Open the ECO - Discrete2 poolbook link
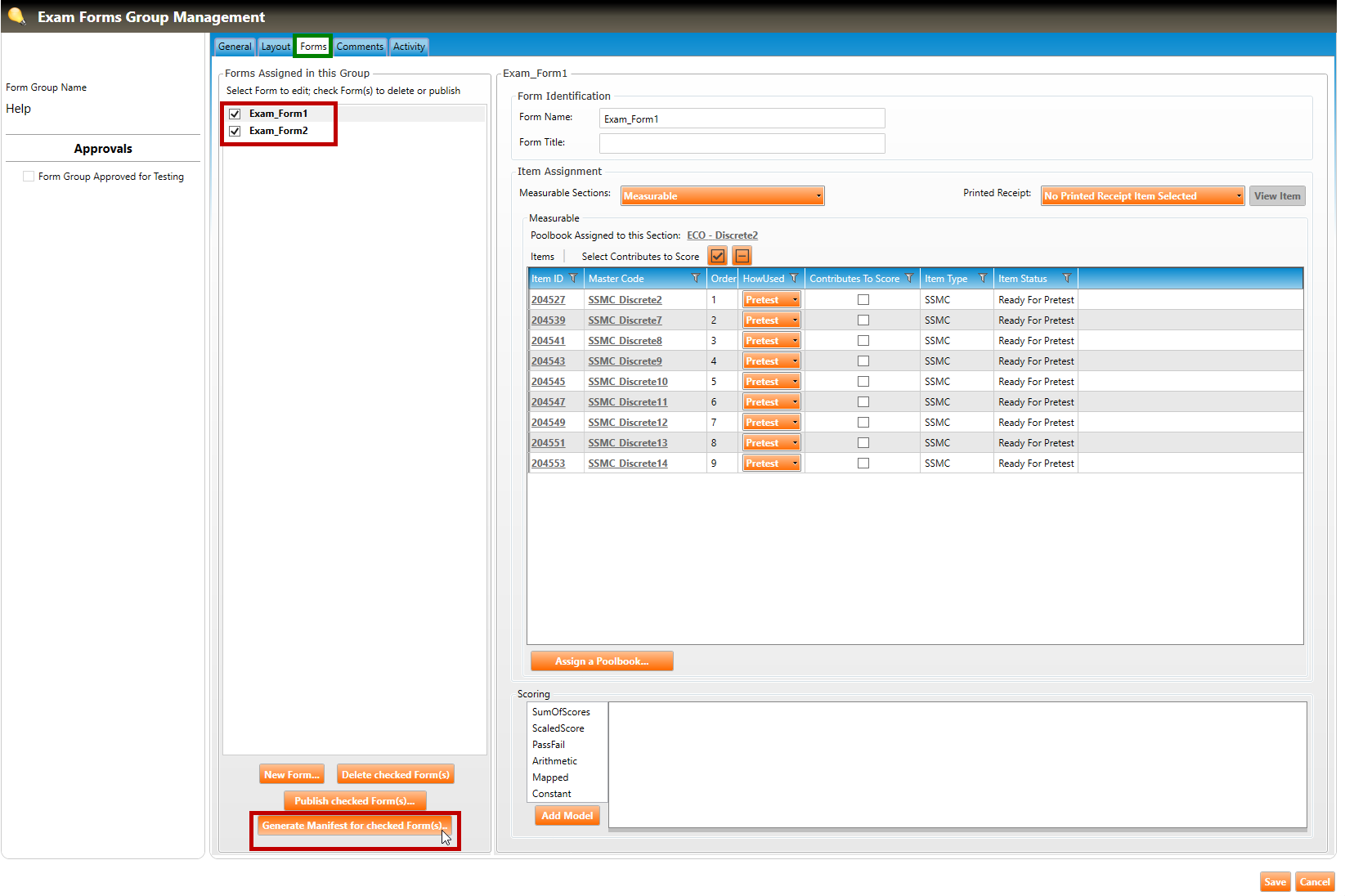1345x896 pixels. [x=722, y=235]
